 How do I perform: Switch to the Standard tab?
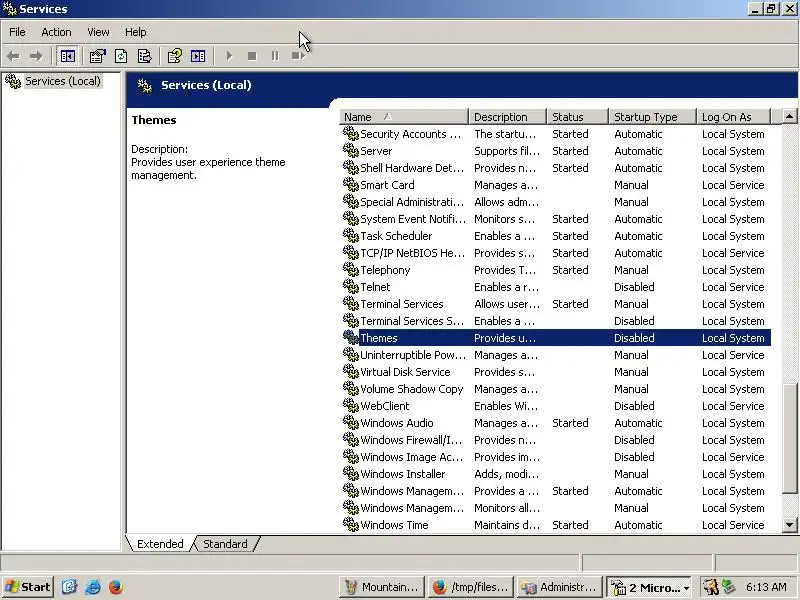point(225,544)
